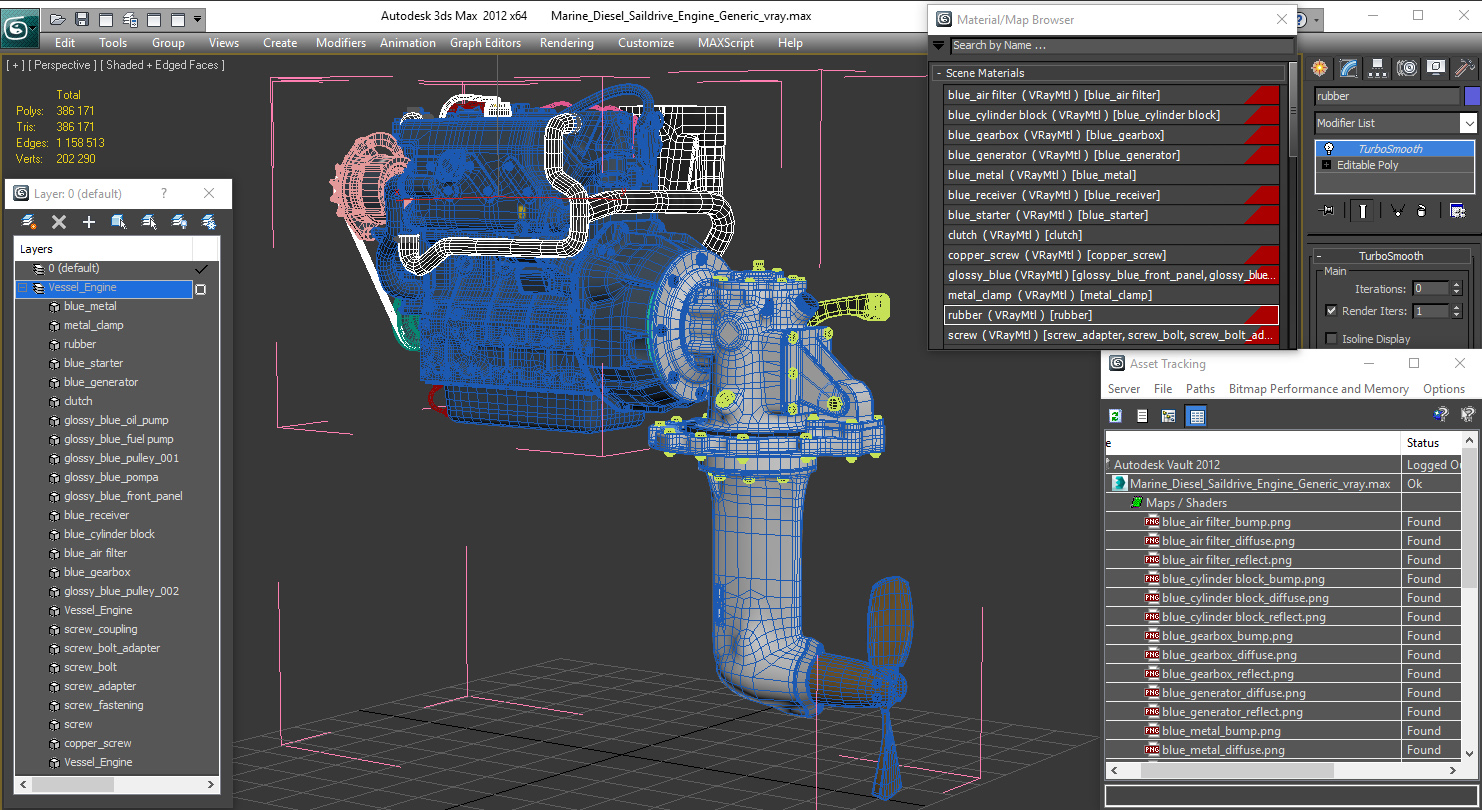
Task: Open the Quick Access toolbar dropdown arrow
Action: pyautogui.click(x=197, y=19)
